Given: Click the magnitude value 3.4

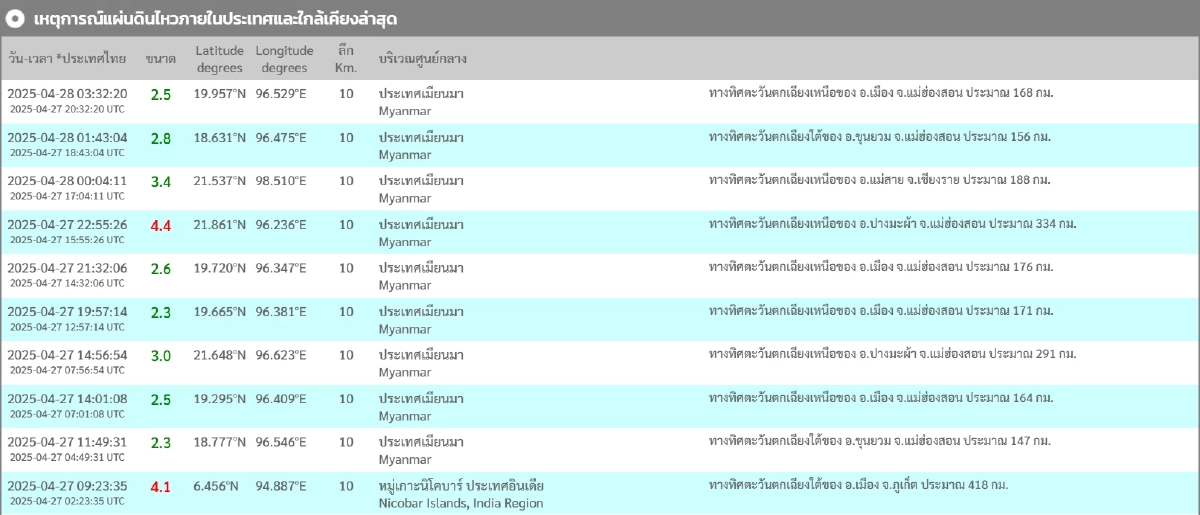Looking at the screenshot, I should (x=161, y=182).
